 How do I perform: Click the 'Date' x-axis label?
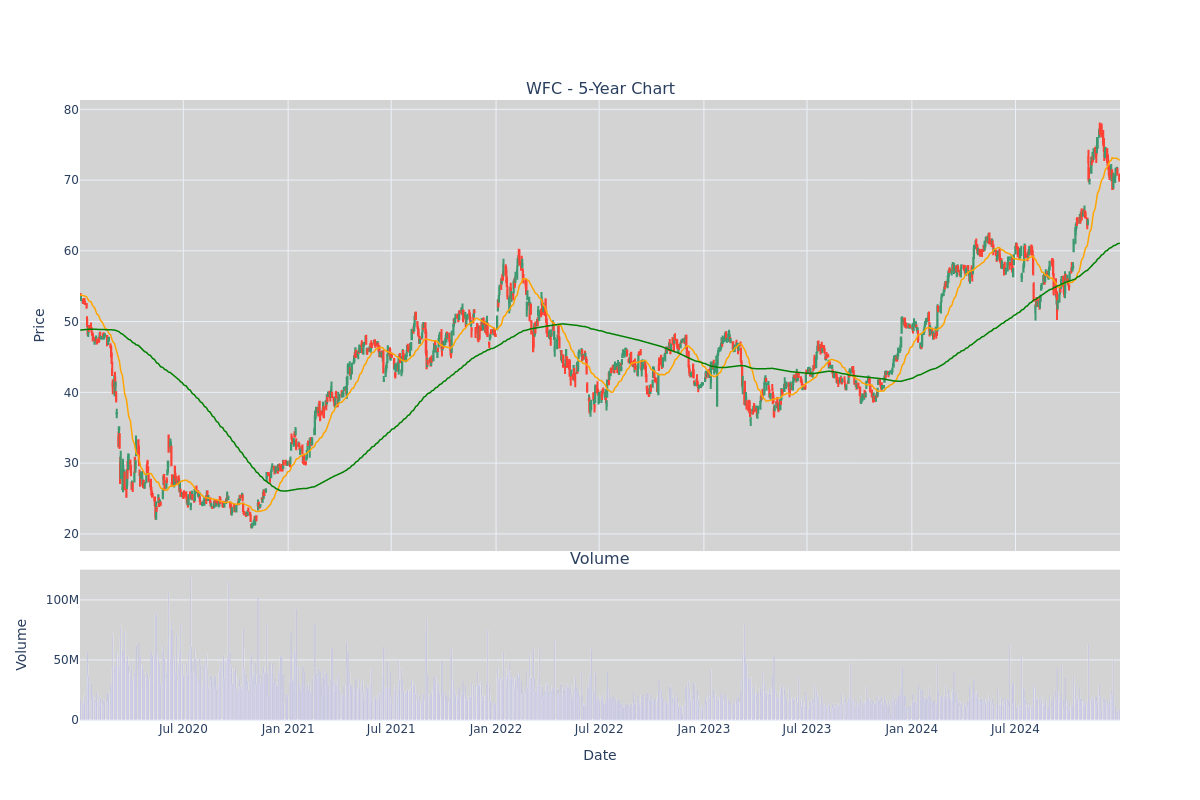tap(600, 755)
